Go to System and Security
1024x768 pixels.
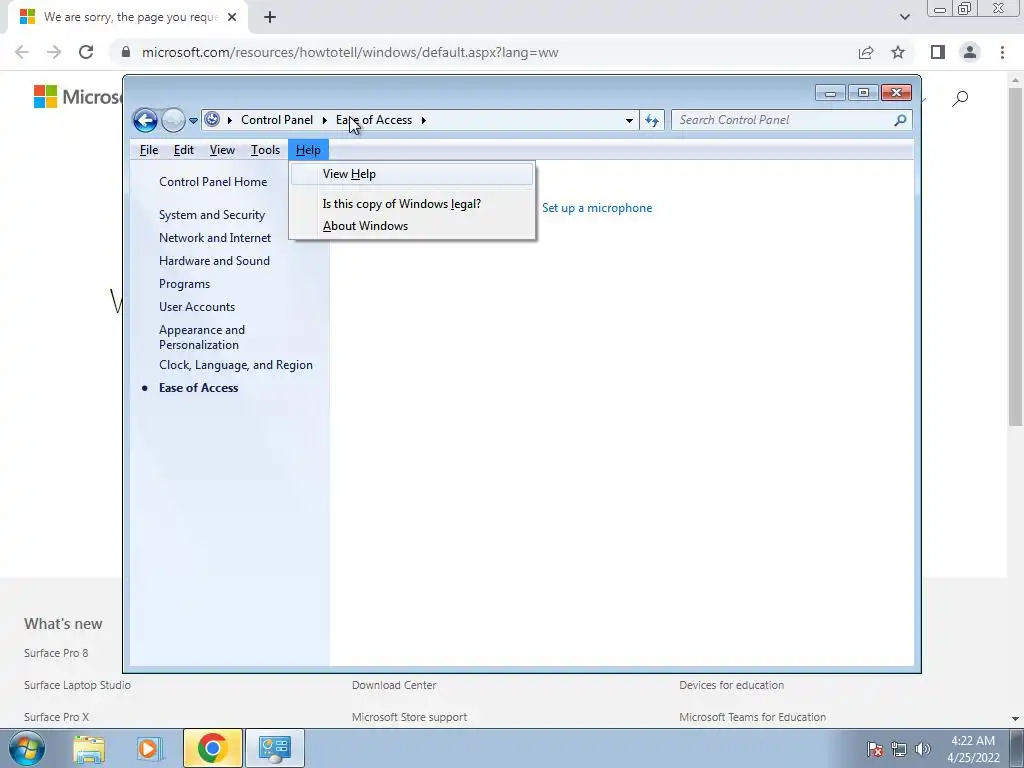click(212, 215)
